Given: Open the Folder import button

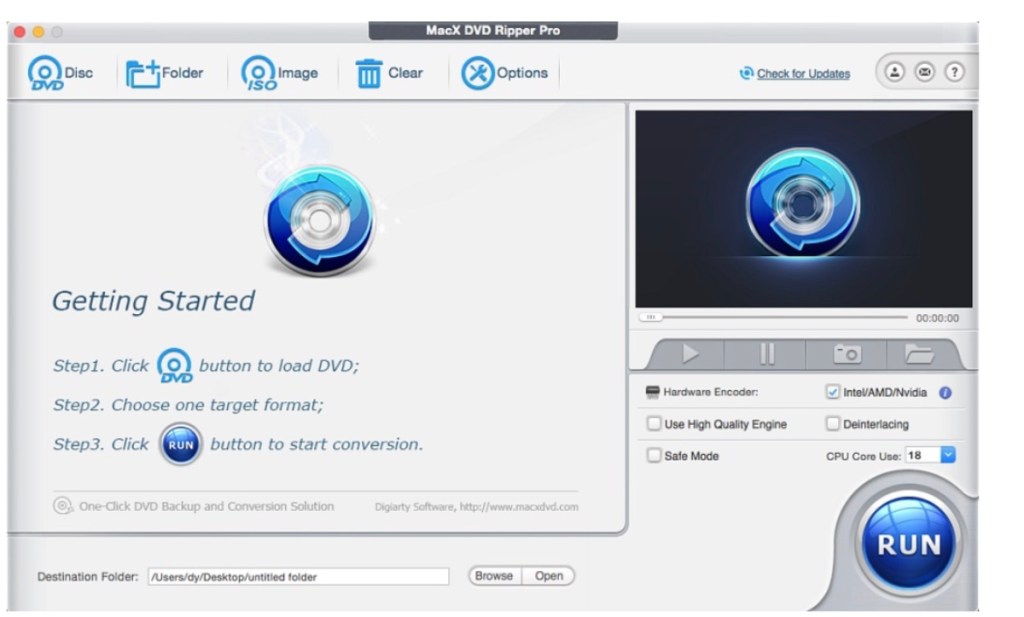Looking at the screenshot, I should coord(165,73).
